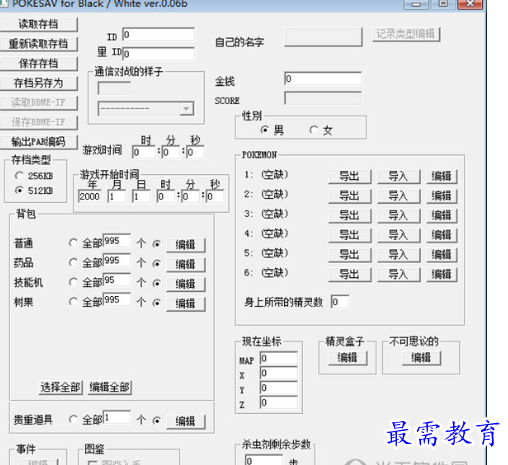Focus 杀虫剂剩余步数 steps field
Screen dimensions: 508x465
263,460
